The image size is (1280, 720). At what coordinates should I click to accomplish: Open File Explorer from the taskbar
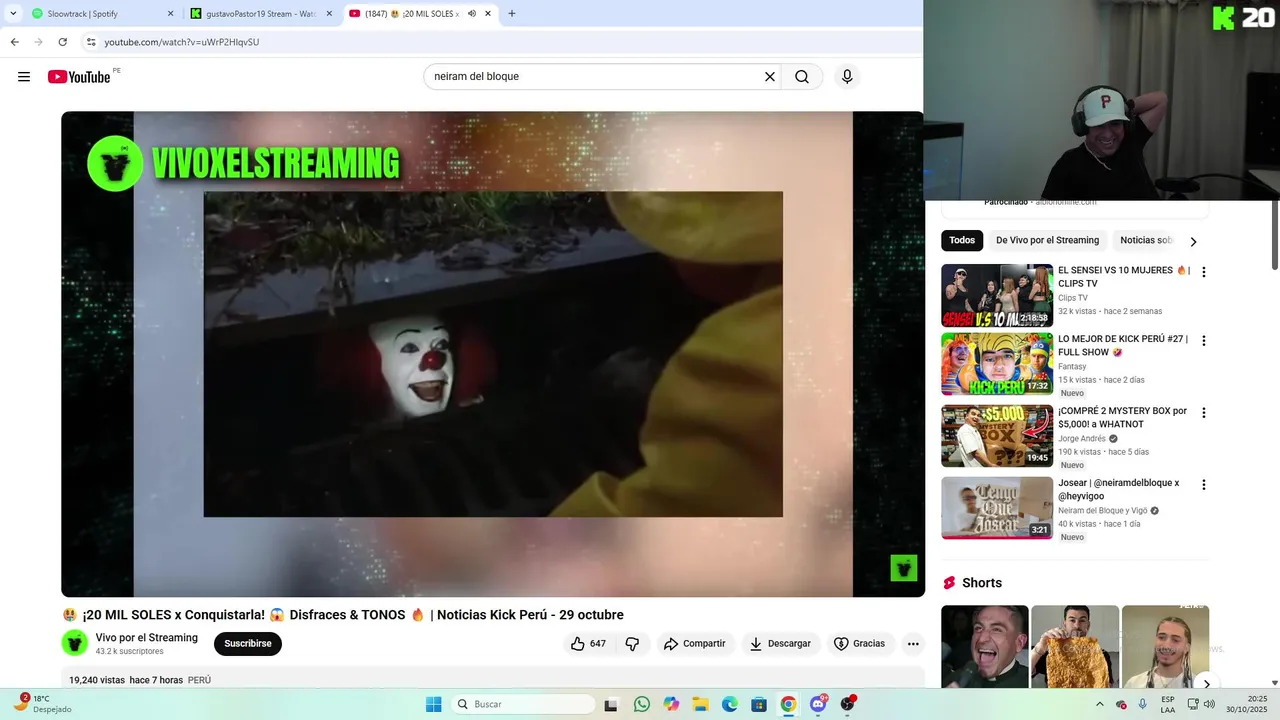[700, 704]
